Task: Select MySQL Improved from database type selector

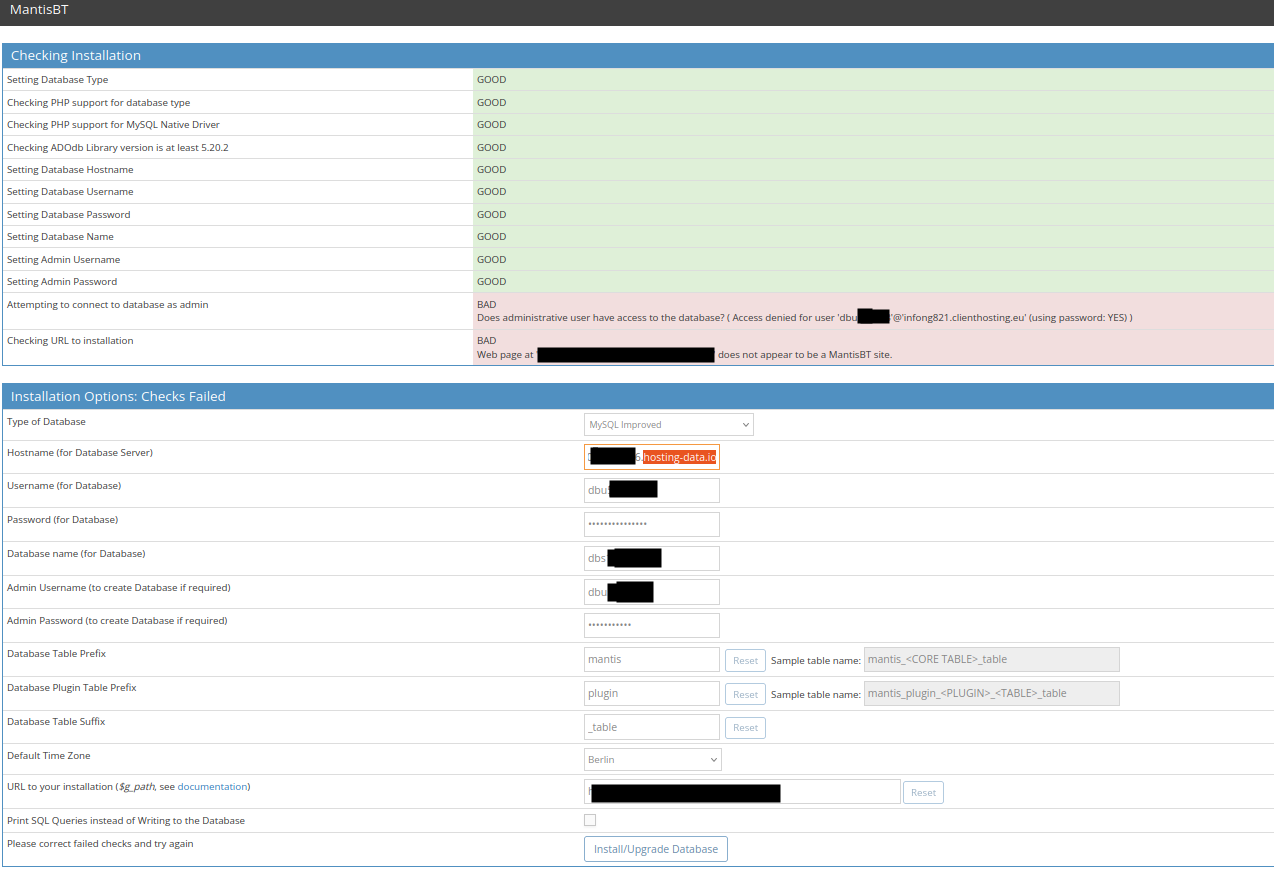Action: (667, 424)
